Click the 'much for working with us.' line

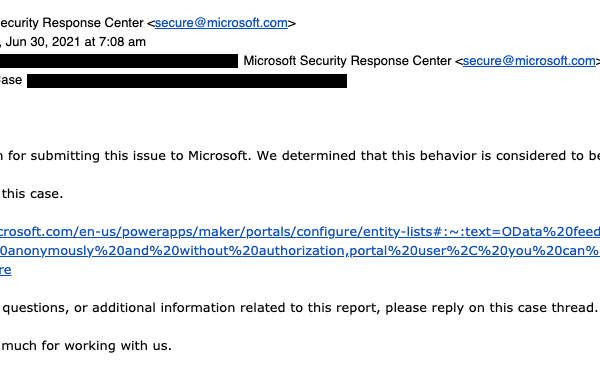point(86,346)
